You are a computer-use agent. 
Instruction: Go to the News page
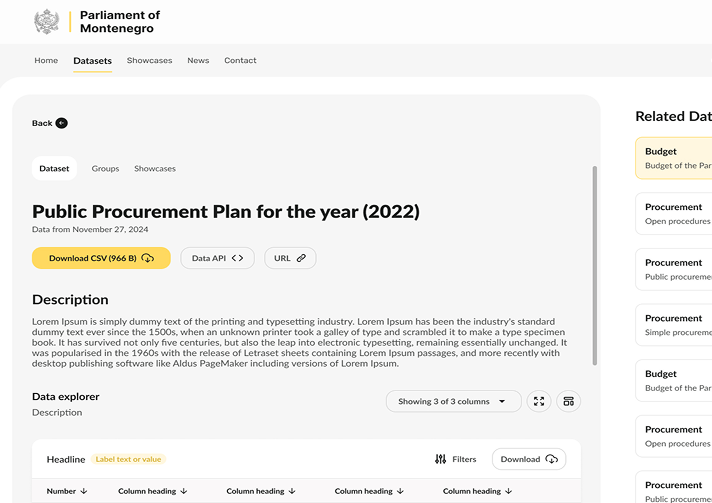click(198, 60)
